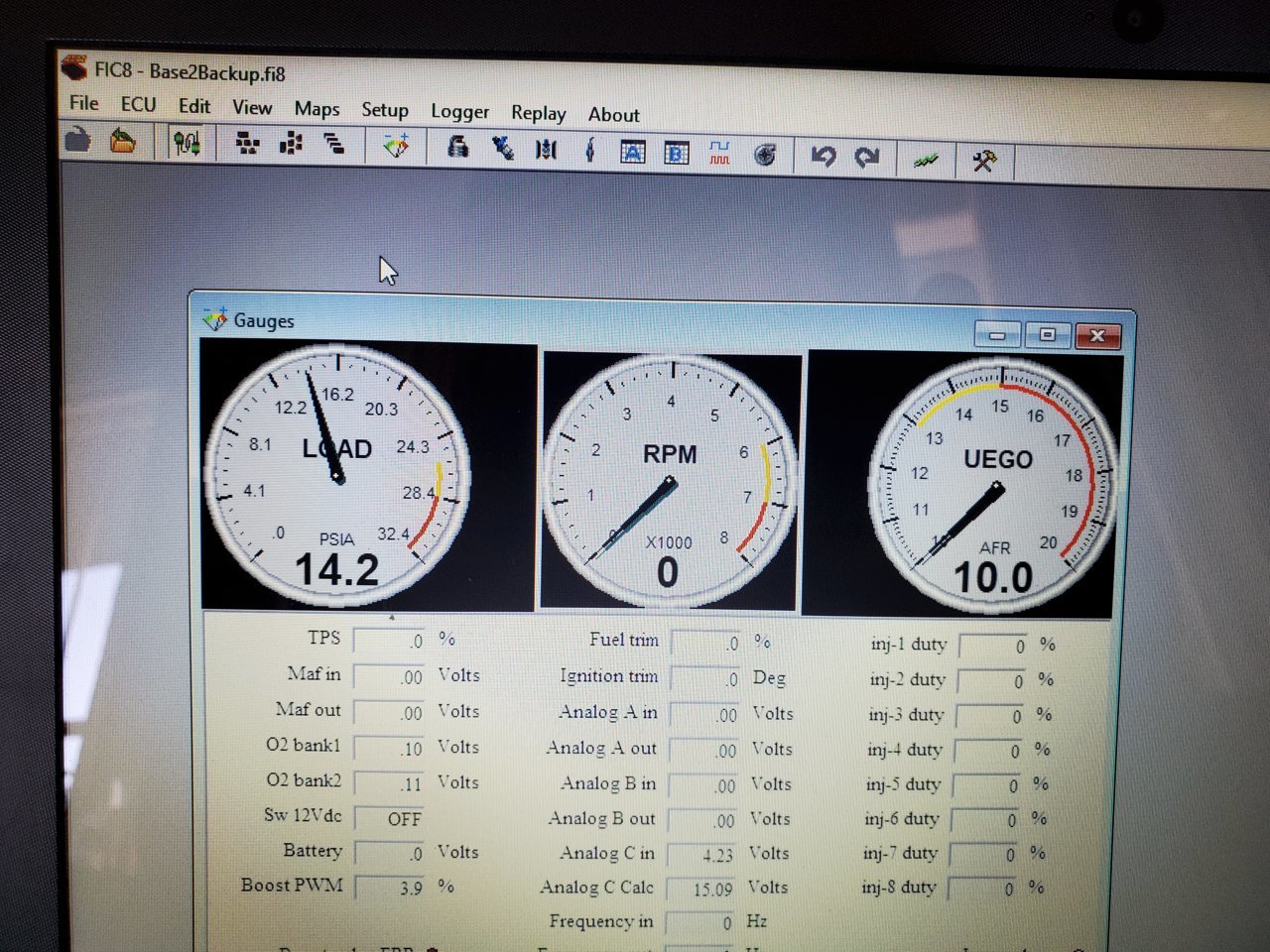Click the Fuel trim value field
This screenshot has height=952, width=1270.
tap(706, 643)
